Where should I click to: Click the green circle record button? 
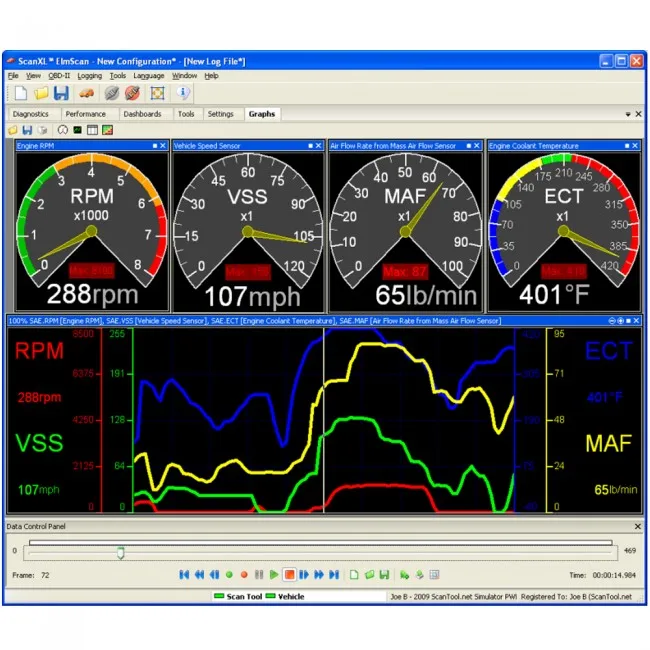[229, 575]
